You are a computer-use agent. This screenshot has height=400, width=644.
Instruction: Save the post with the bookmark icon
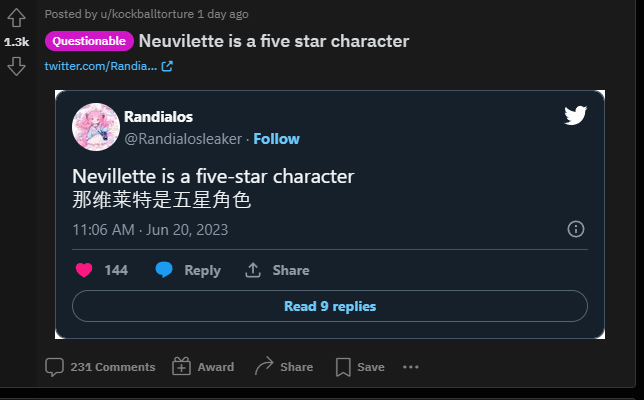tap(359, 367)
